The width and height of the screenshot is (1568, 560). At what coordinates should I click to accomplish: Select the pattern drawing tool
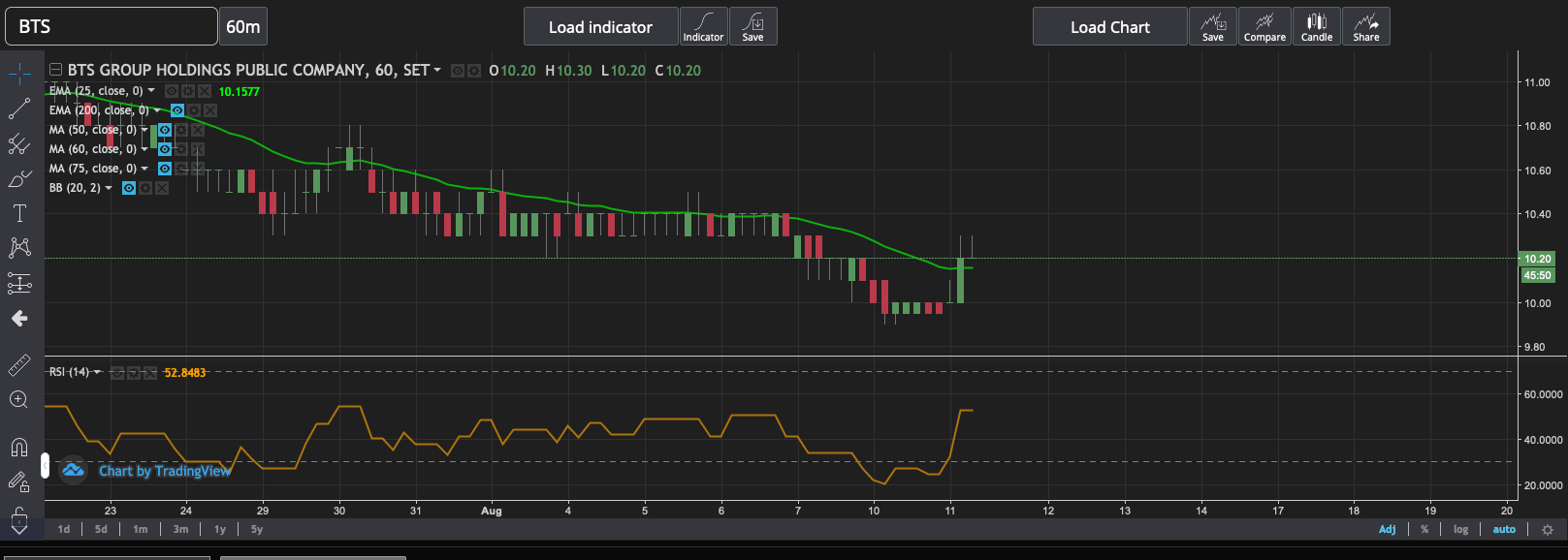[19, 248]
